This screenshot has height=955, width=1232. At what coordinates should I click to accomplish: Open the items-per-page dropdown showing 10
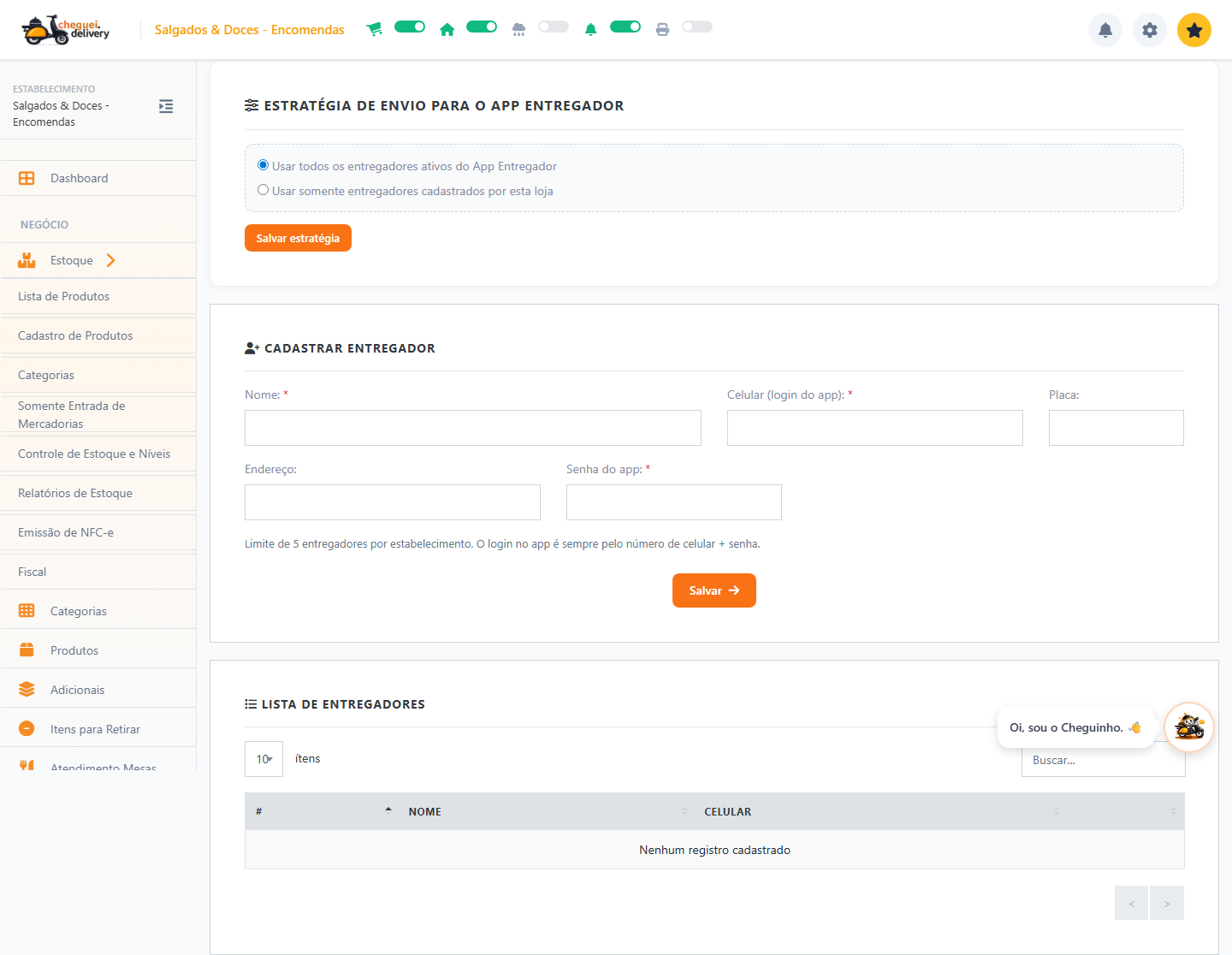(x=264, y=759)
